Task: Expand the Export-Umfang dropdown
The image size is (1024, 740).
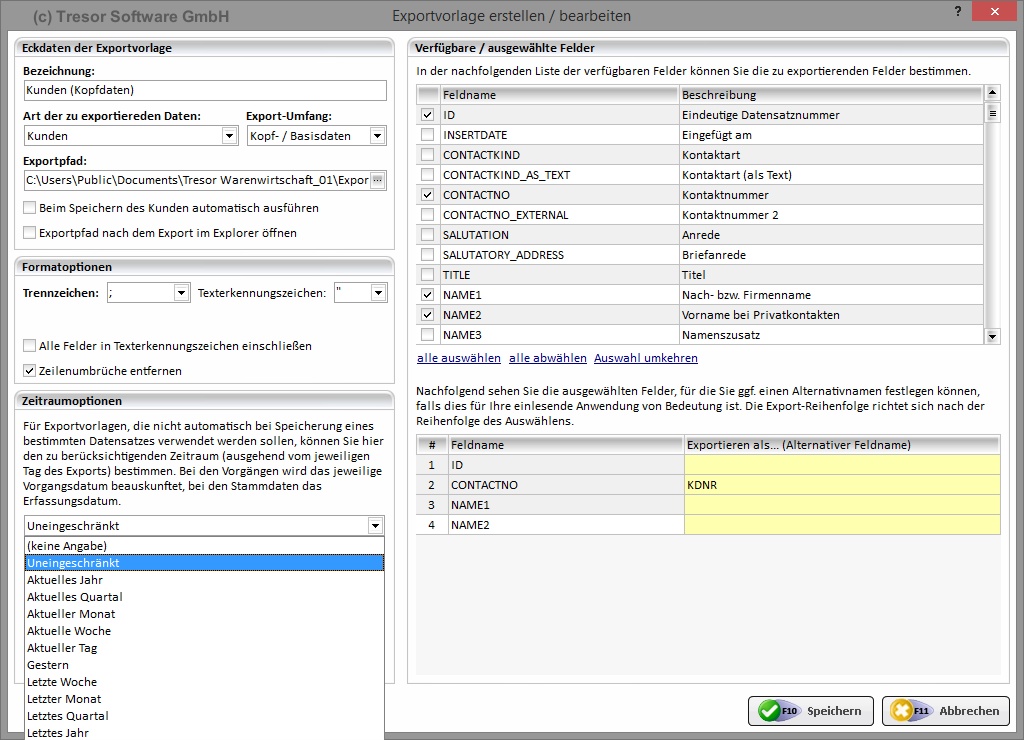Action: (x=377, y=136)
